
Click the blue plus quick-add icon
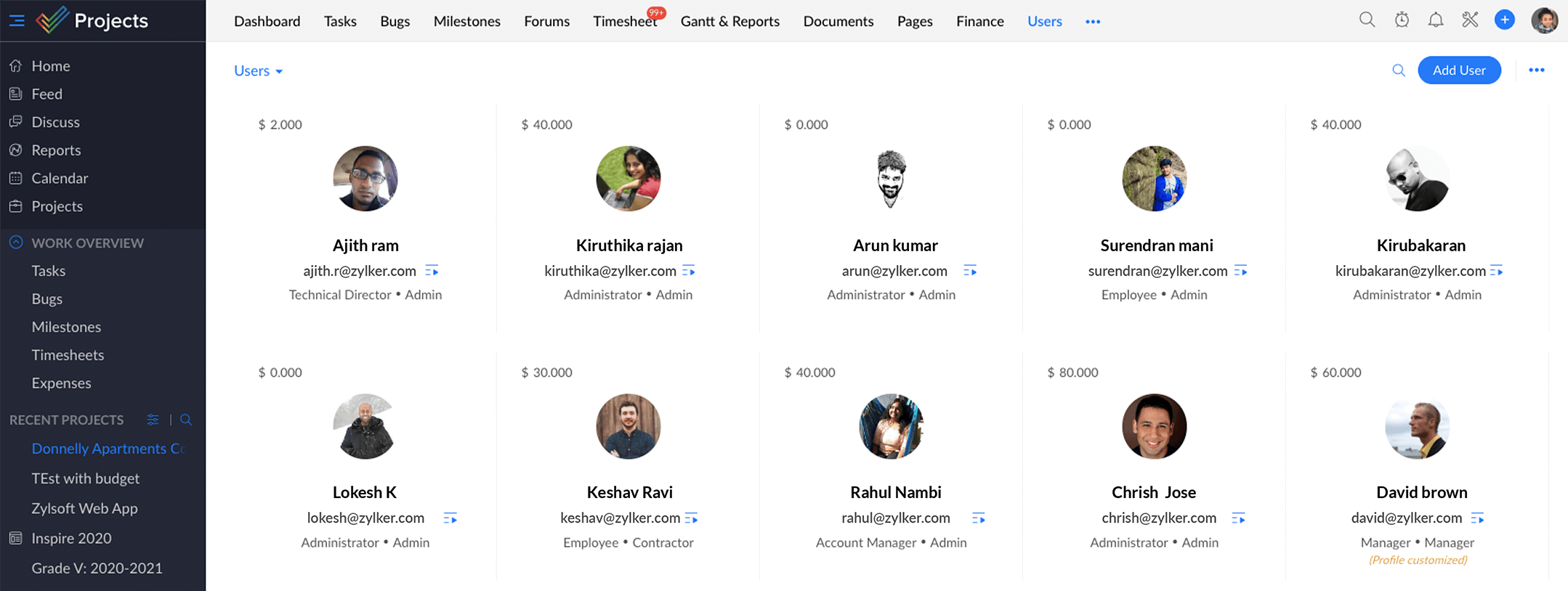pyautogui.click(x=1505, y=20)
